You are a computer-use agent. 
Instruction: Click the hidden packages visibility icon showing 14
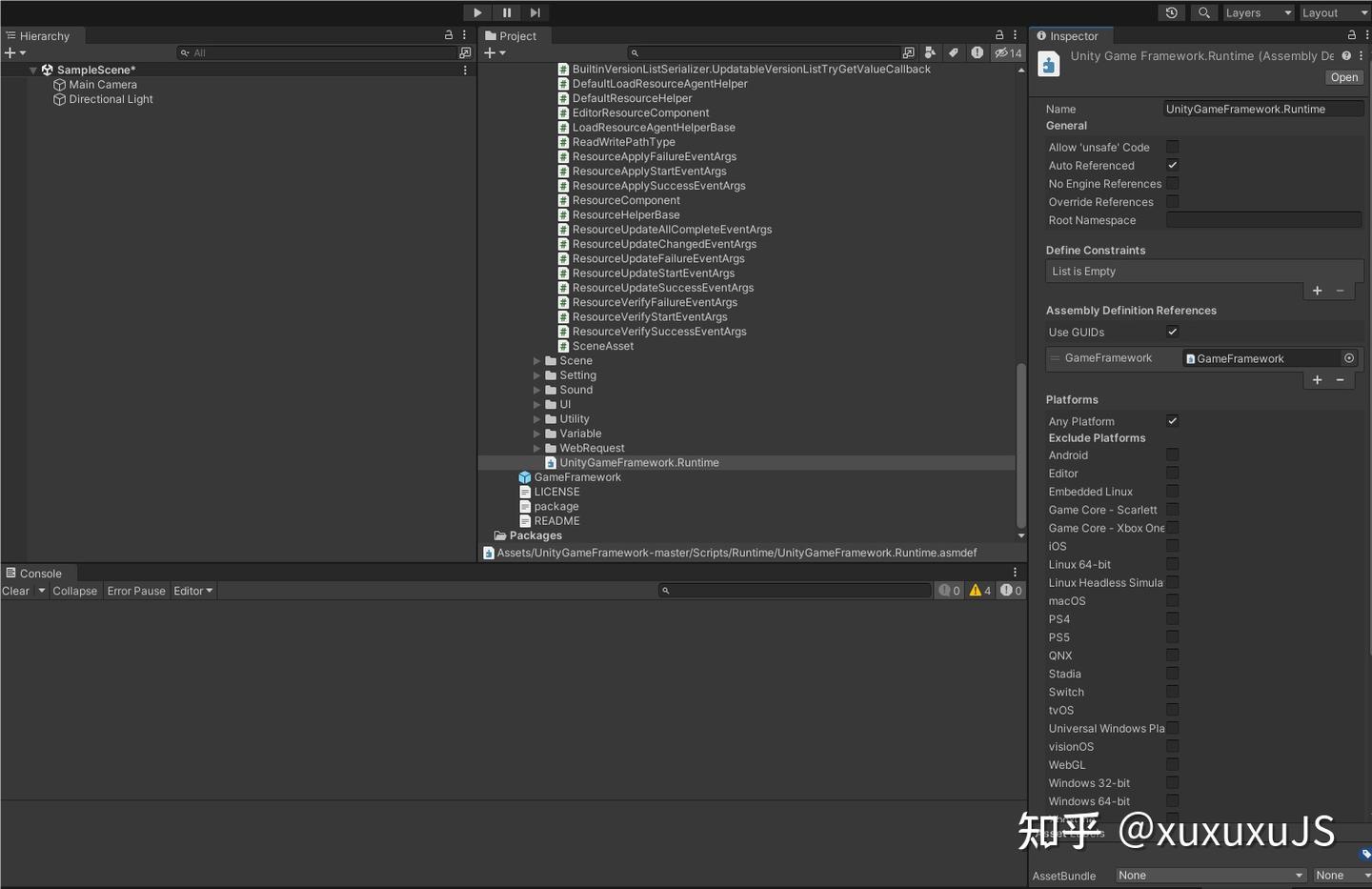[1007, 52]
